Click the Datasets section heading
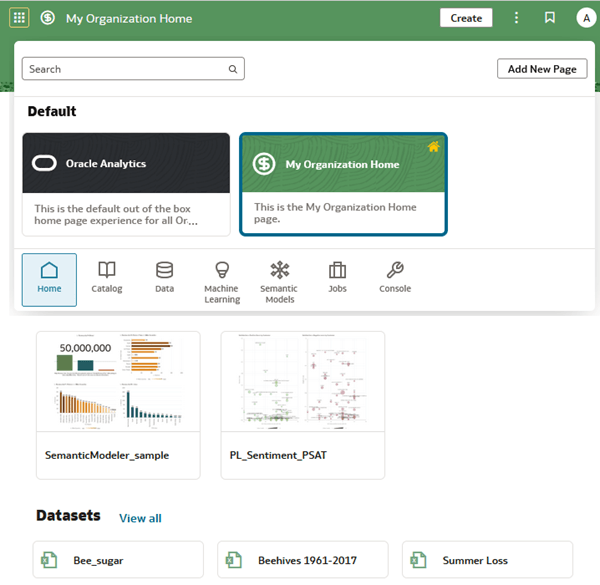This screenshot has height=585, width=600. (68, 515)
